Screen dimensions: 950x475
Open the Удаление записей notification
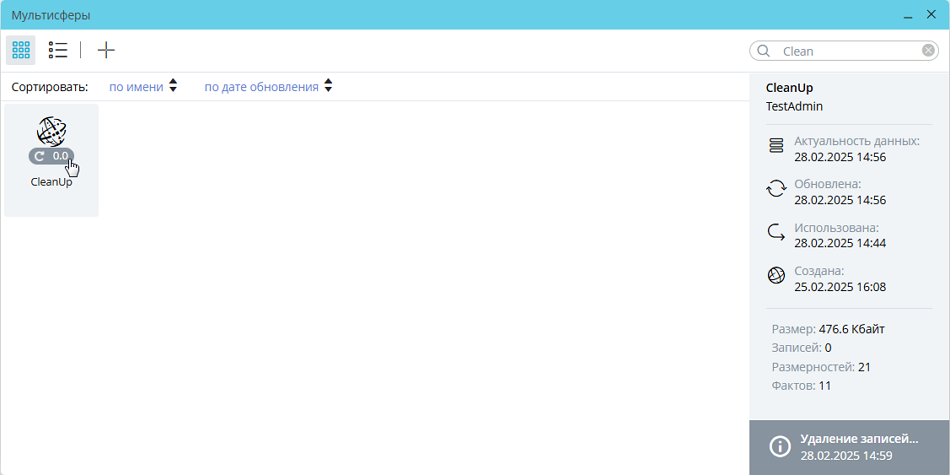849,447
